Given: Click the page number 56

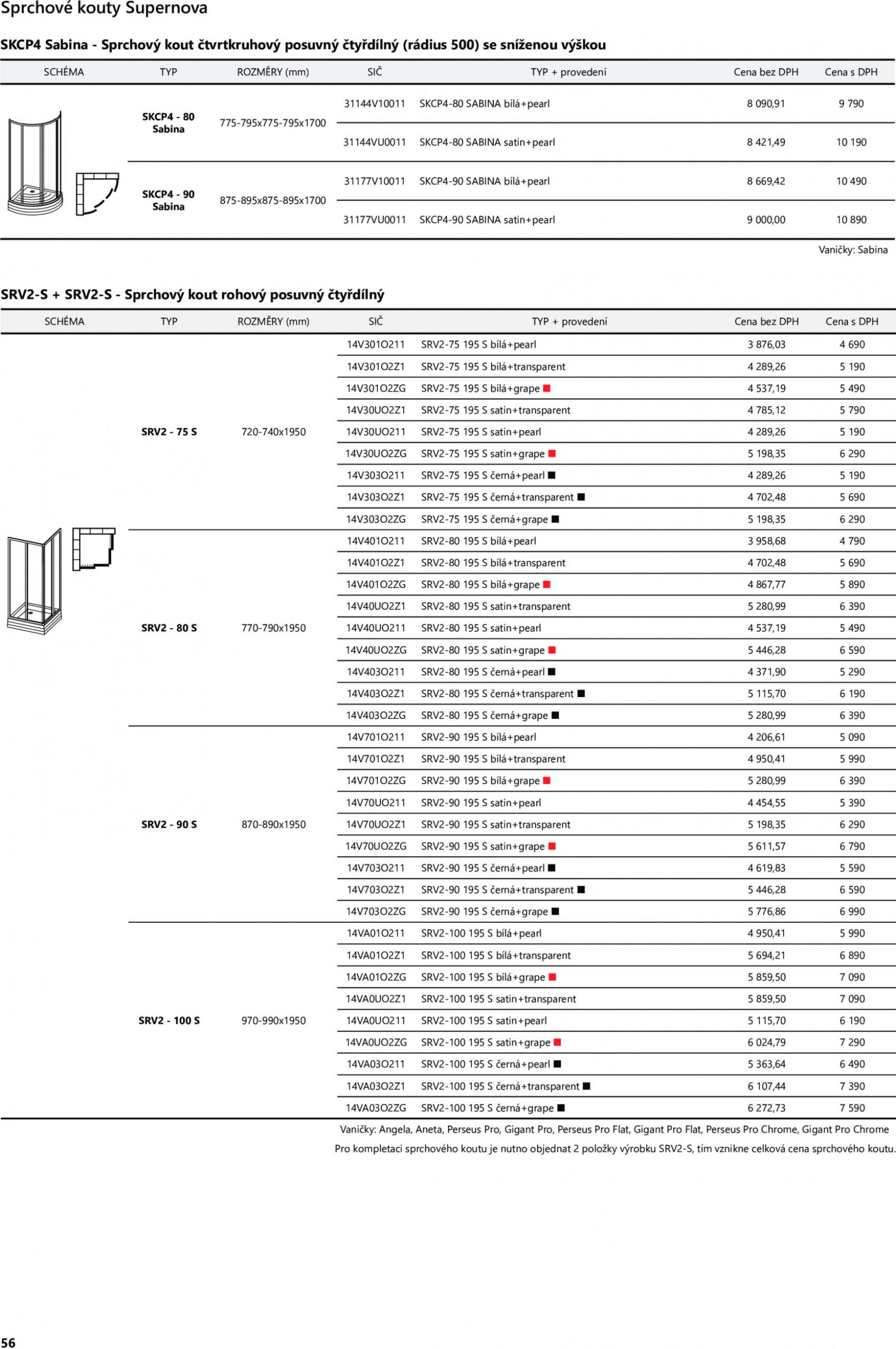Looking at the screenshot, I should pyautogui.click(x=9, y=1342).
